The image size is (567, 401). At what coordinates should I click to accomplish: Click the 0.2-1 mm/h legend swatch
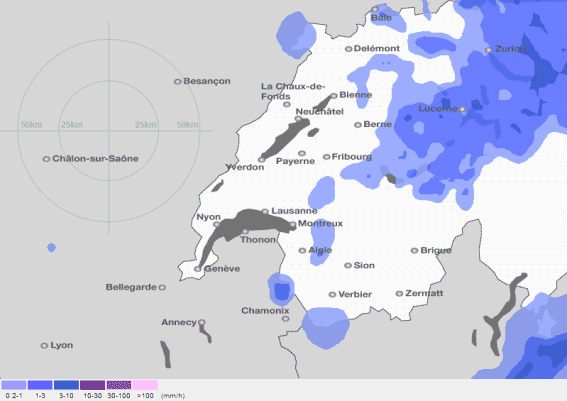[14, 385]
